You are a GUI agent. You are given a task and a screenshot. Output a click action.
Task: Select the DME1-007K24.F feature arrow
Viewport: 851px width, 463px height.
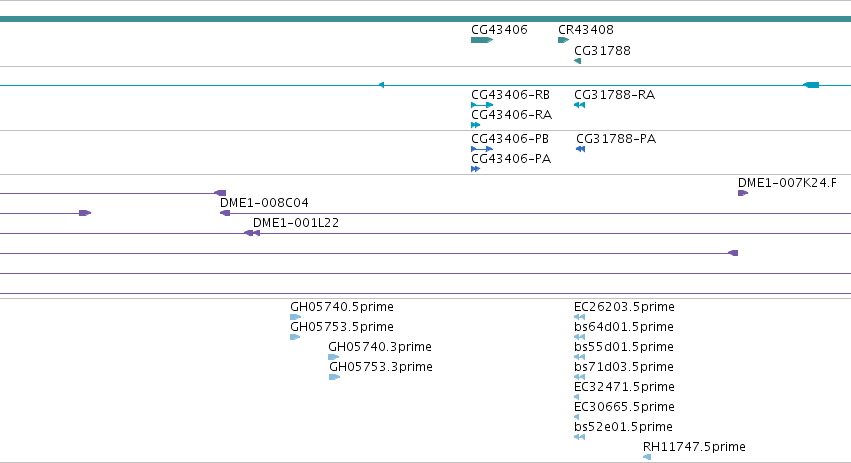point(743,193)
